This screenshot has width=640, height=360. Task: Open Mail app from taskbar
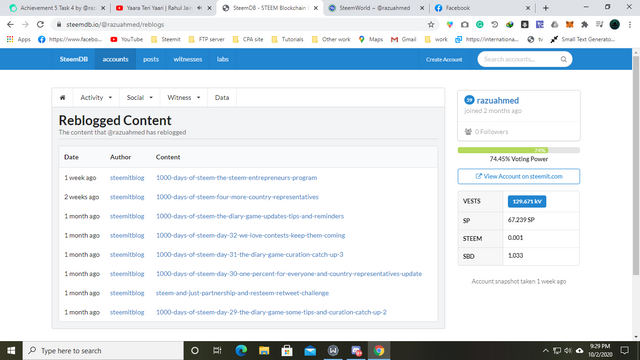pos(310,351)
